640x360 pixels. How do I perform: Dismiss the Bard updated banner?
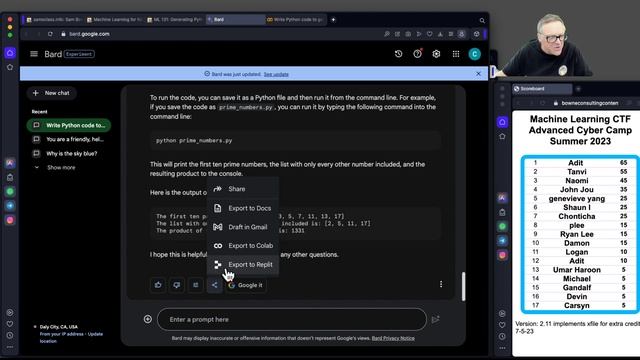pyautogui.click(x=478, y=74)
